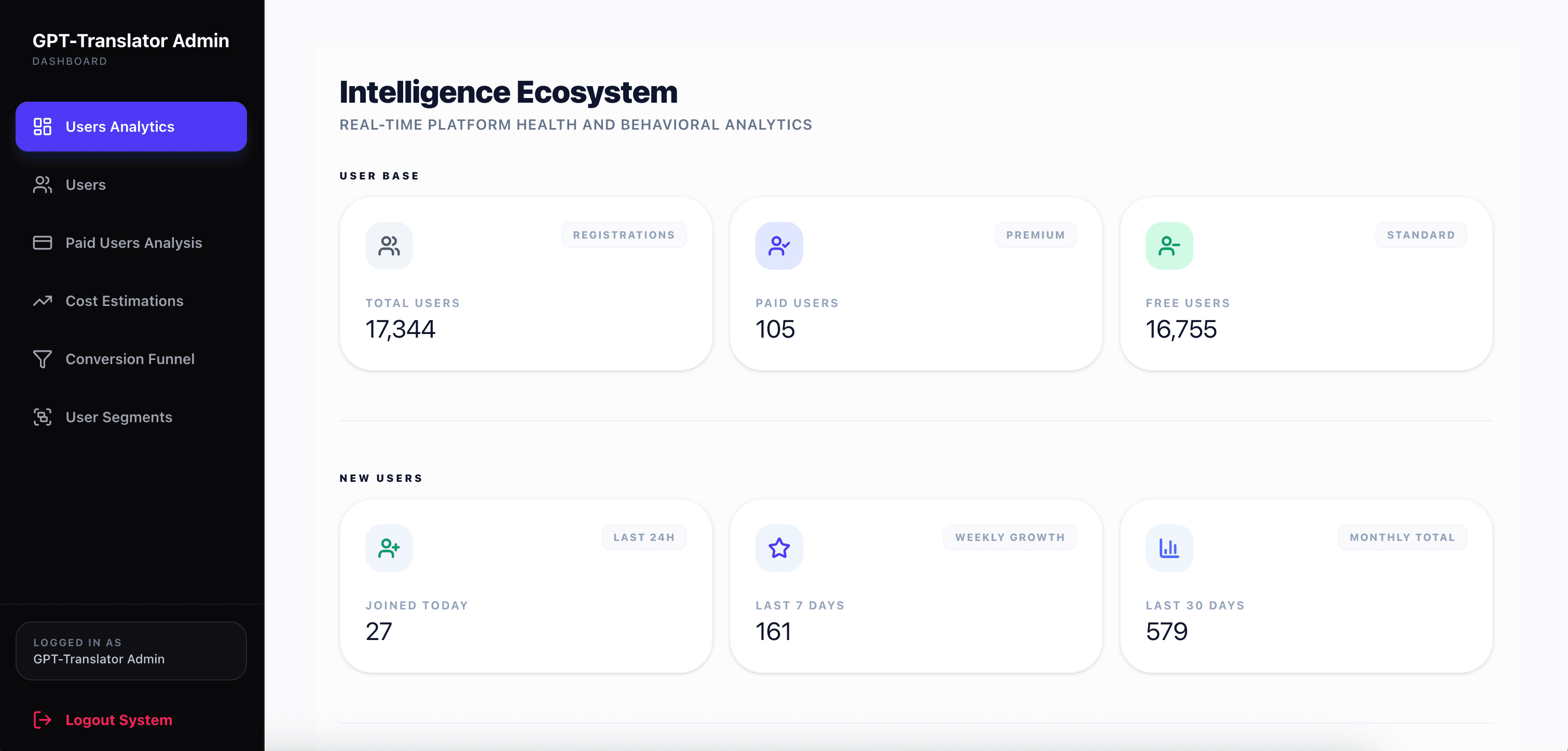Click the Cost Estimations trend-line icon

click(x=42, y=301)
